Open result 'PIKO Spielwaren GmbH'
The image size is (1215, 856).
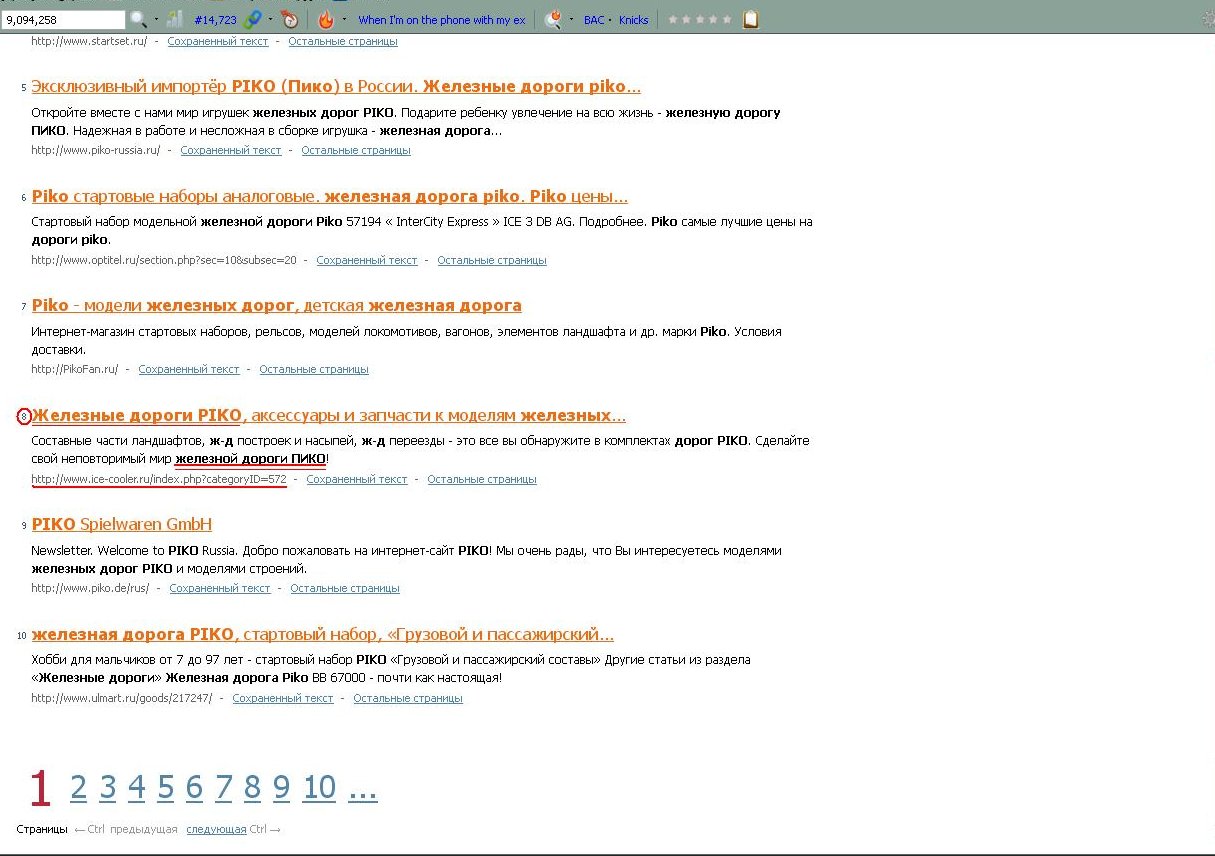pos(122,524)
